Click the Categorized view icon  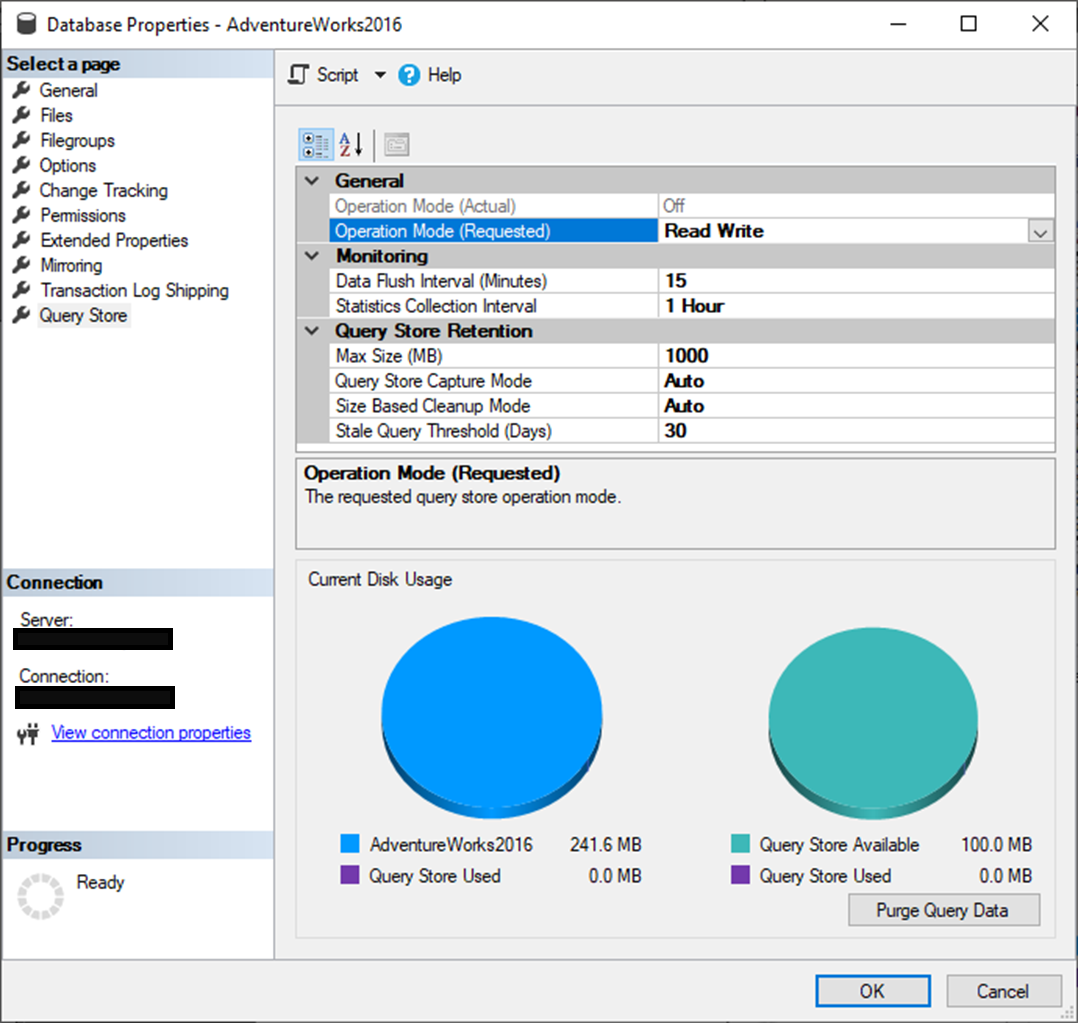(x=316, y=145)
